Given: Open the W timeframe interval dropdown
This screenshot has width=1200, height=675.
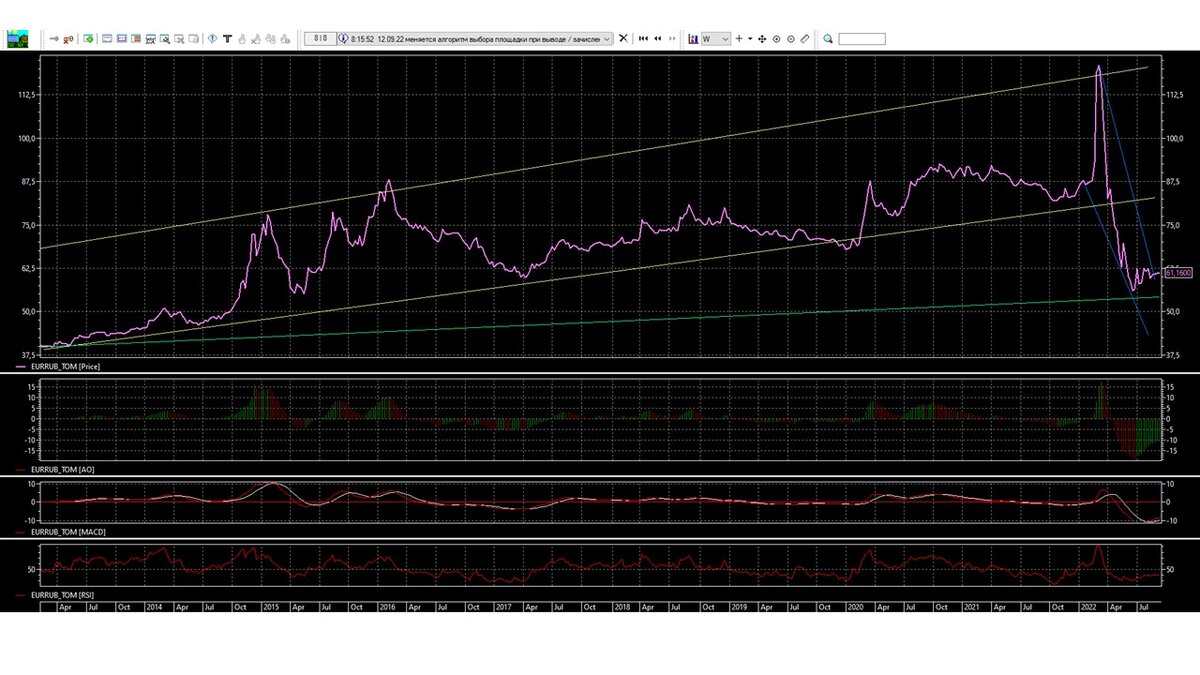Looking at the screenshot, I should point(716,38).
